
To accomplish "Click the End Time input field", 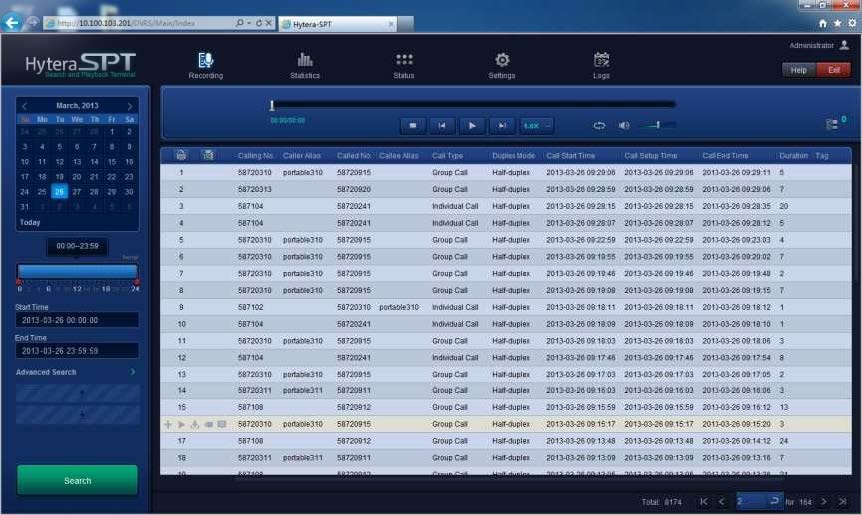I will (77, 351).
